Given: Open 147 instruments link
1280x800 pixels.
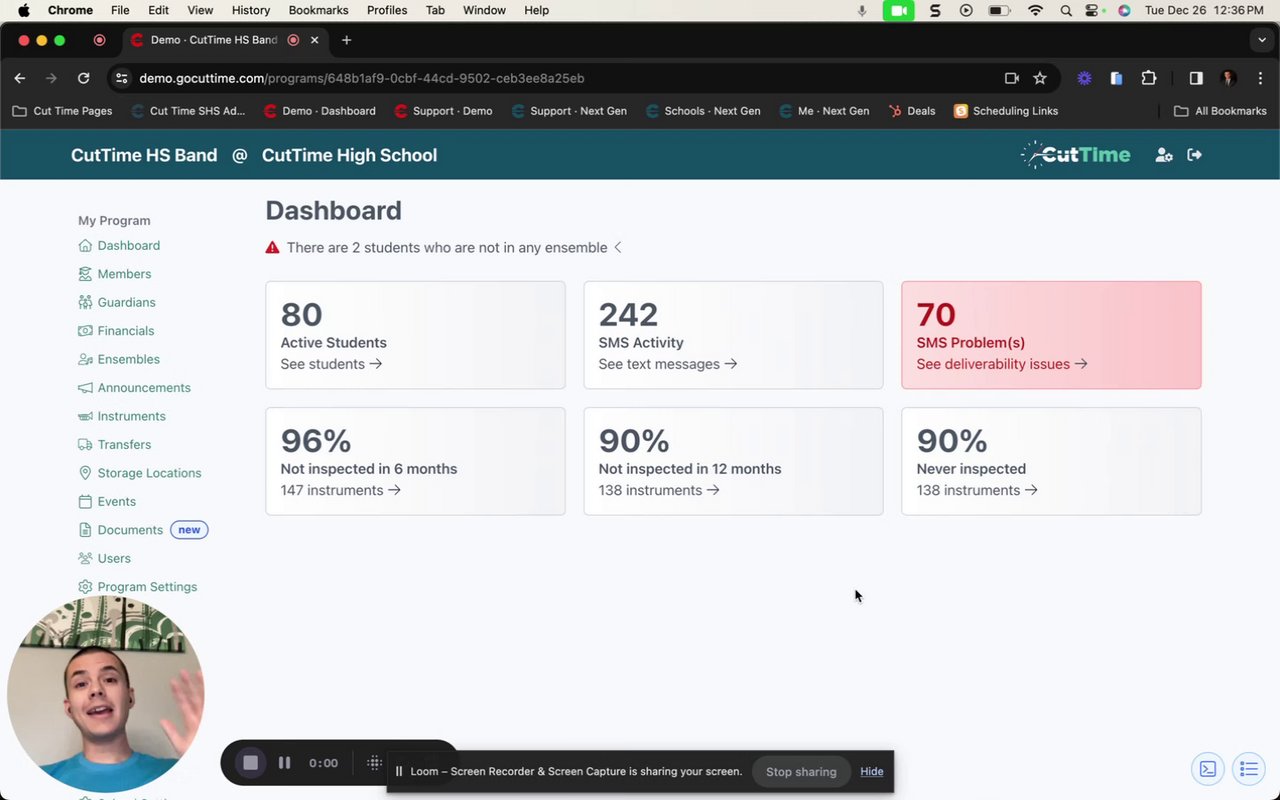Looking at the screenshot, I should (x=340, y=490).
